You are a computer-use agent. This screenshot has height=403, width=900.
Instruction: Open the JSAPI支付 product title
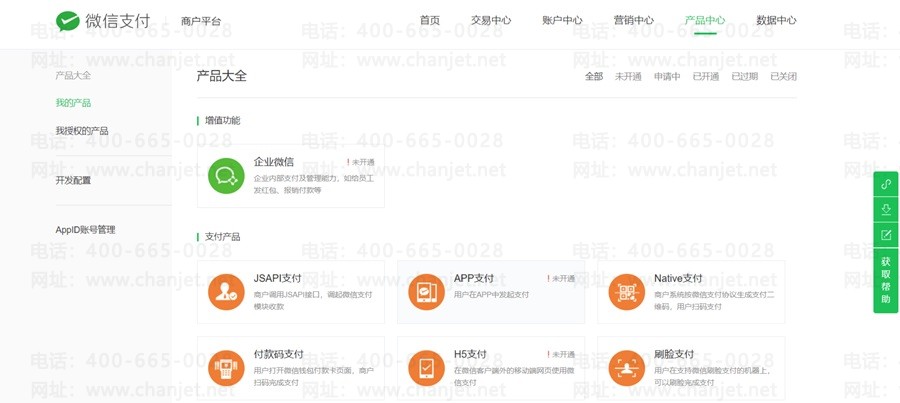pyautogui.click(x=277, y=278)
